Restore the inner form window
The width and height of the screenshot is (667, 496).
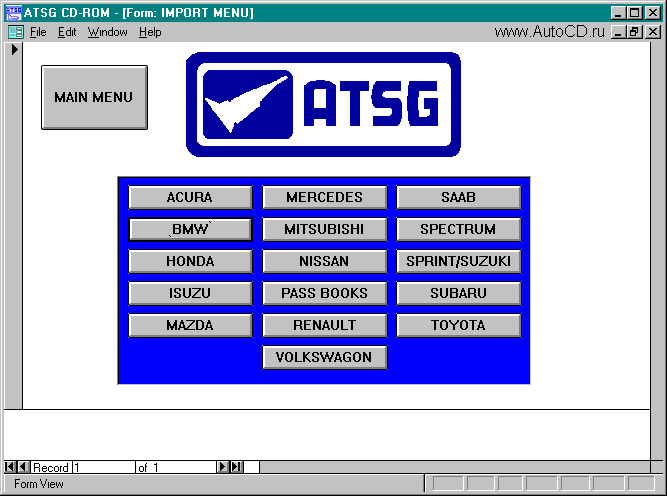pos(635,32)
